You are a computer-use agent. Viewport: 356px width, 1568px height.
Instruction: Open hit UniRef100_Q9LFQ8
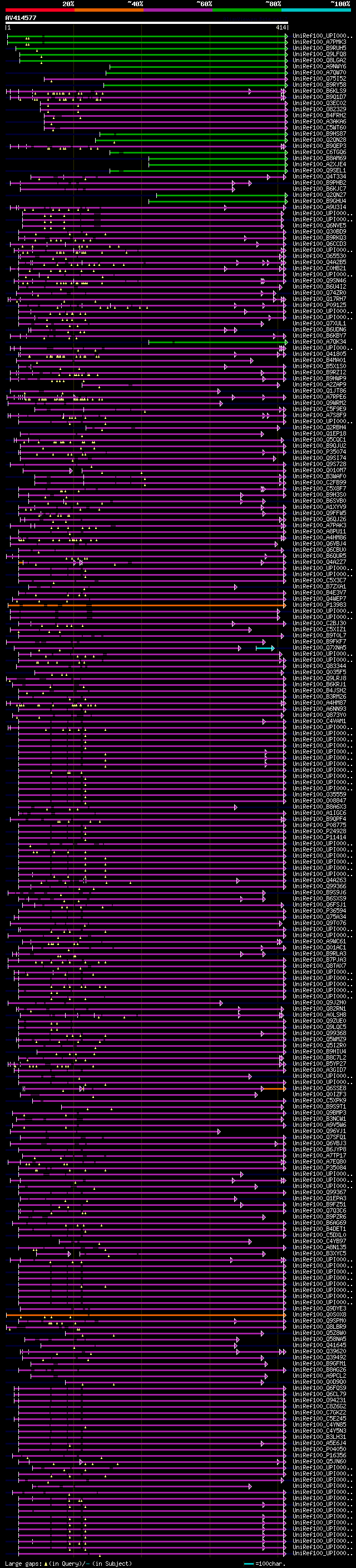(319, 54)
